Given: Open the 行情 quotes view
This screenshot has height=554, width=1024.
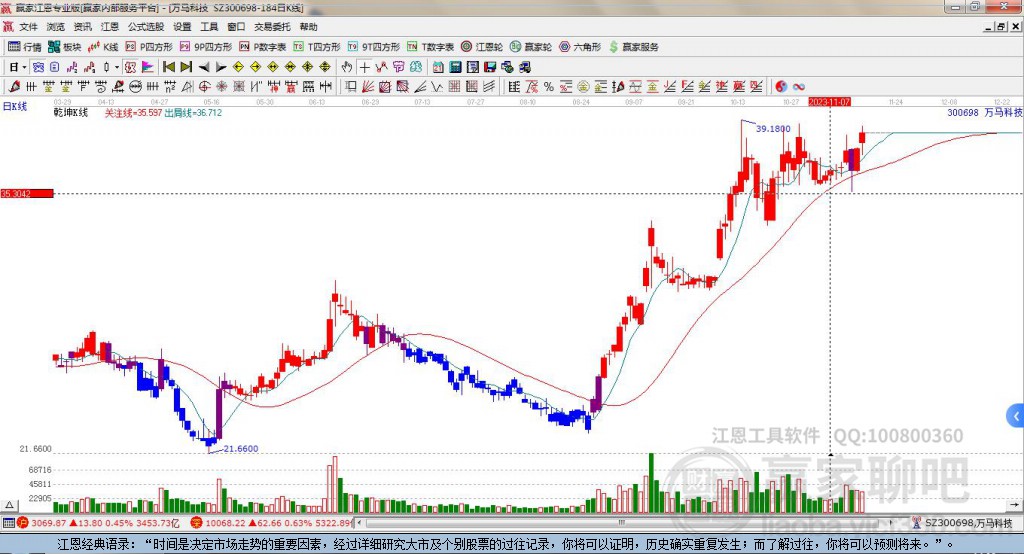Looking at the screenshot, I should point(25,47).
